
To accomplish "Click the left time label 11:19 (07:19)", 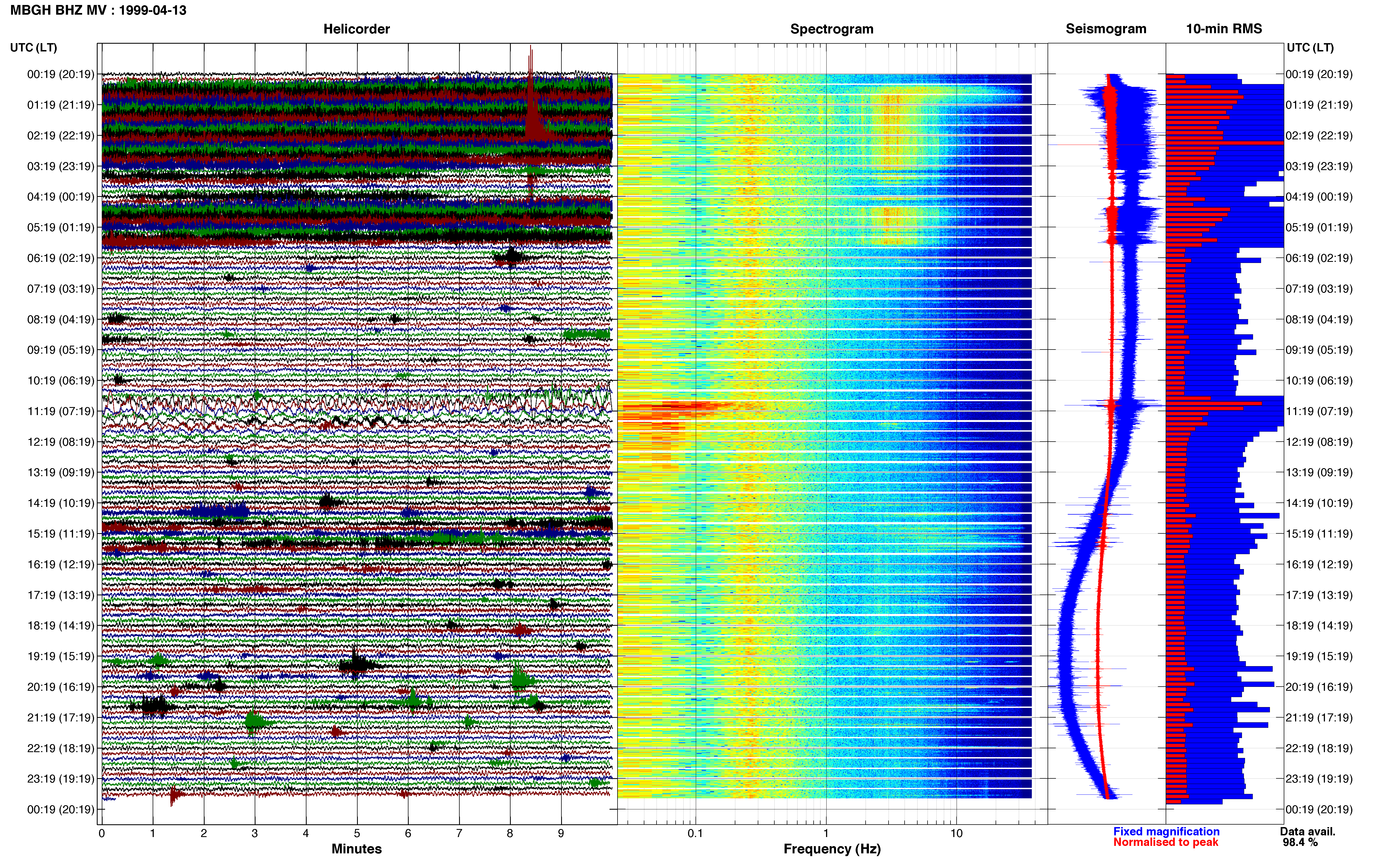I will pos(60,411).
